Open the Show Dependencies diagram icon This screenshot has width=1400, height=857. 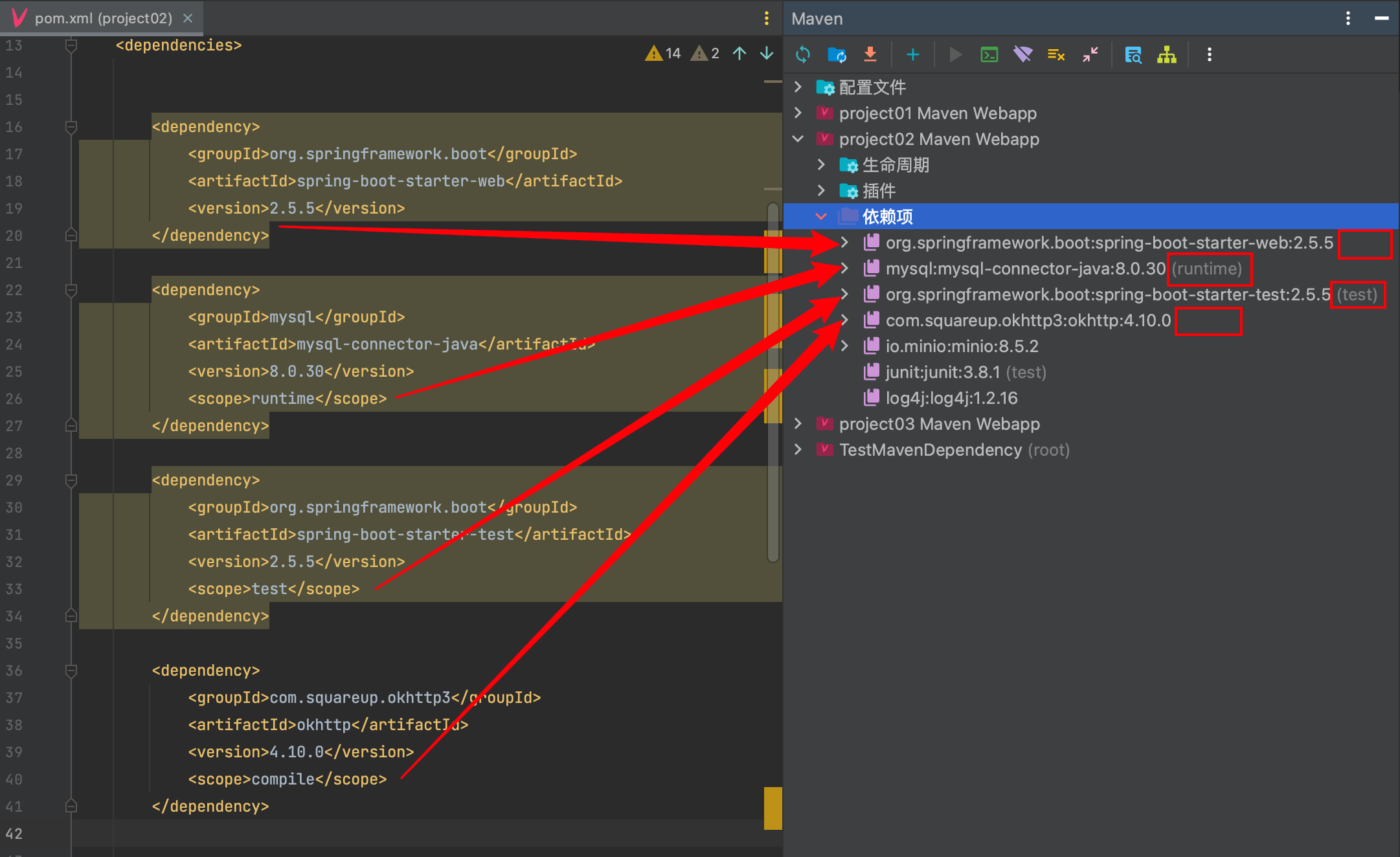[x=1167, y=54]
